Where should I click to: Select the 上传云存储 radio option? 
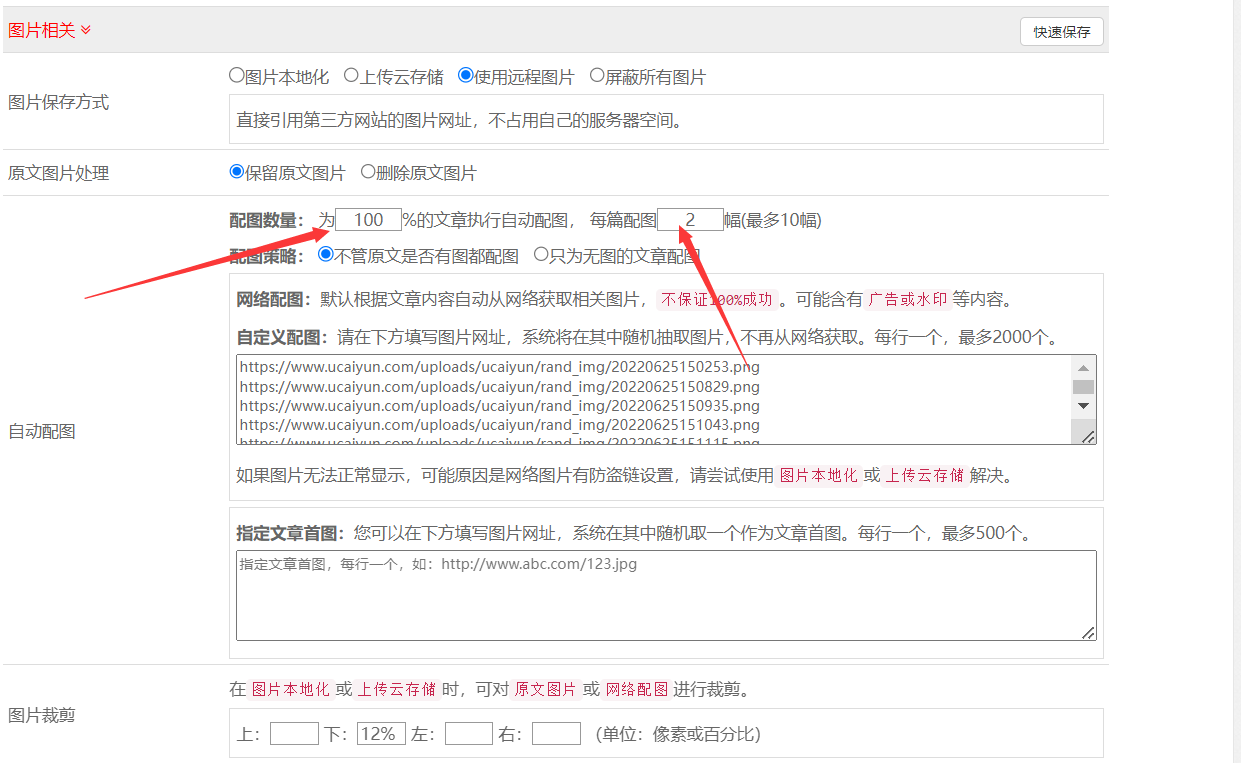tap(351, 75)
